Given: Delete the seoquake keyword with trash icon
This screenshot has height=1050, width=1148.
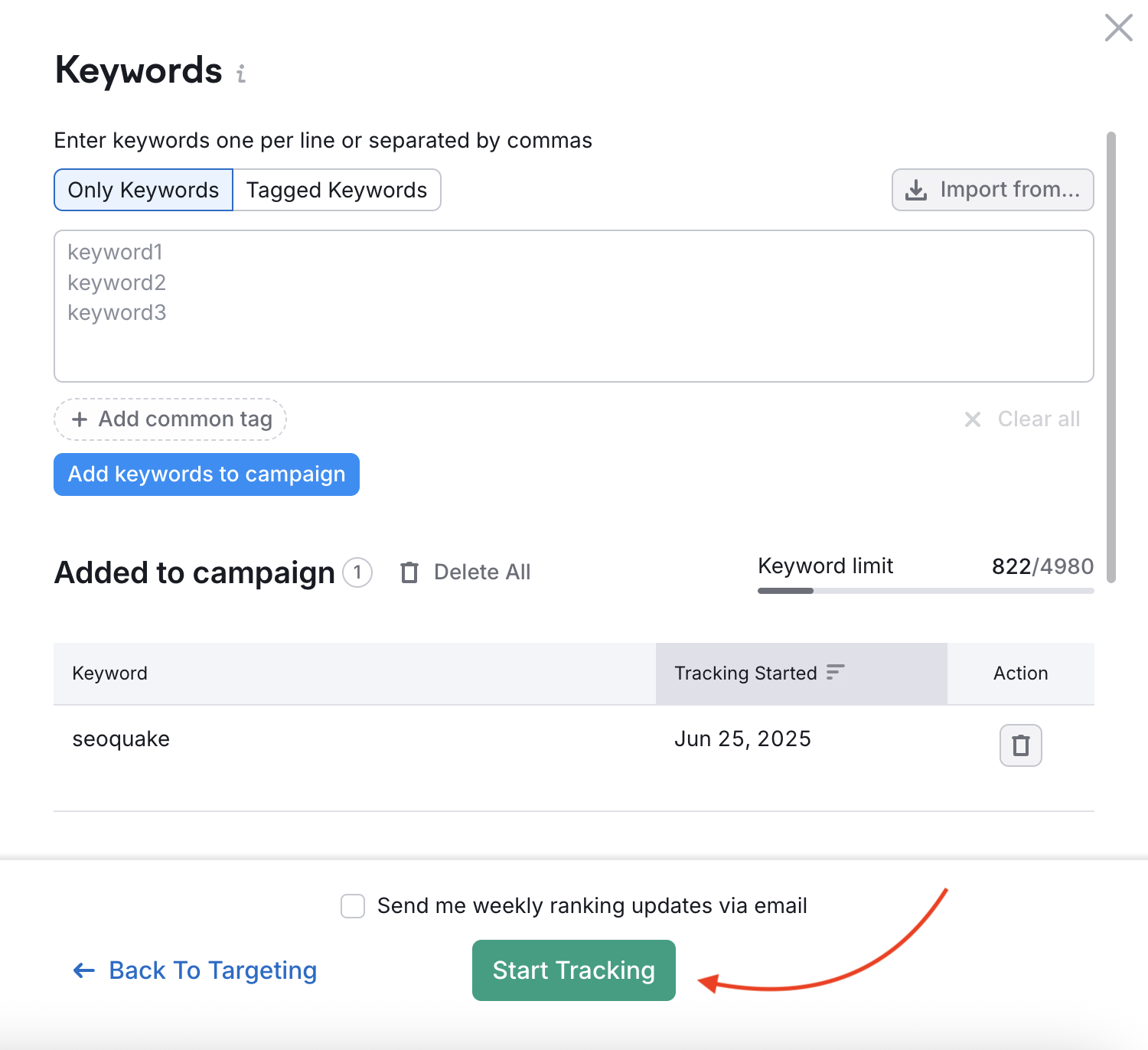Looking at the screenshot, I should coord(1020,745).
